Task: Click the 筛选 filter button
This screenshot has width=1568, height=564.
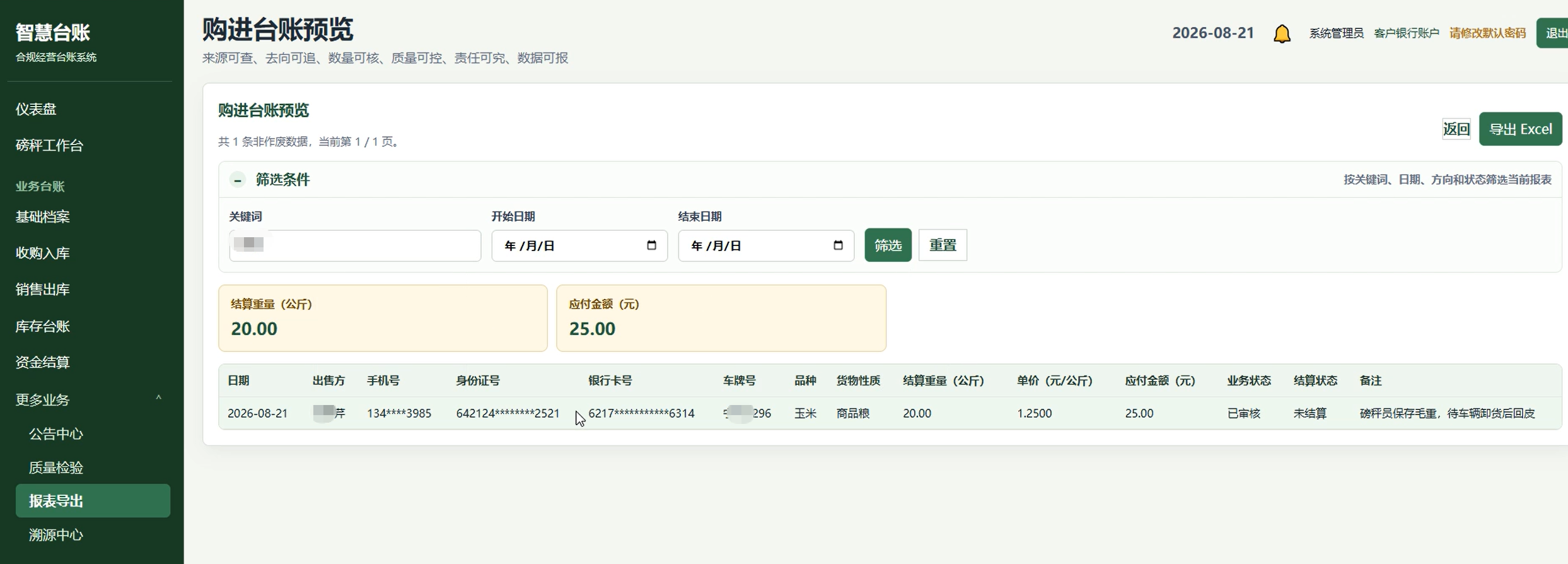Action: [888, 245]
